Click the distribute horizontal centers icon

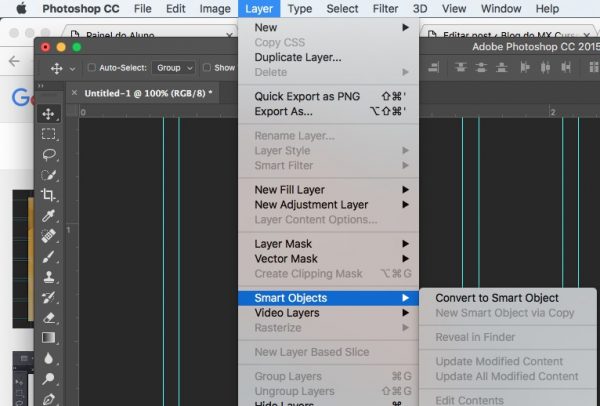(x=545, y=68)
